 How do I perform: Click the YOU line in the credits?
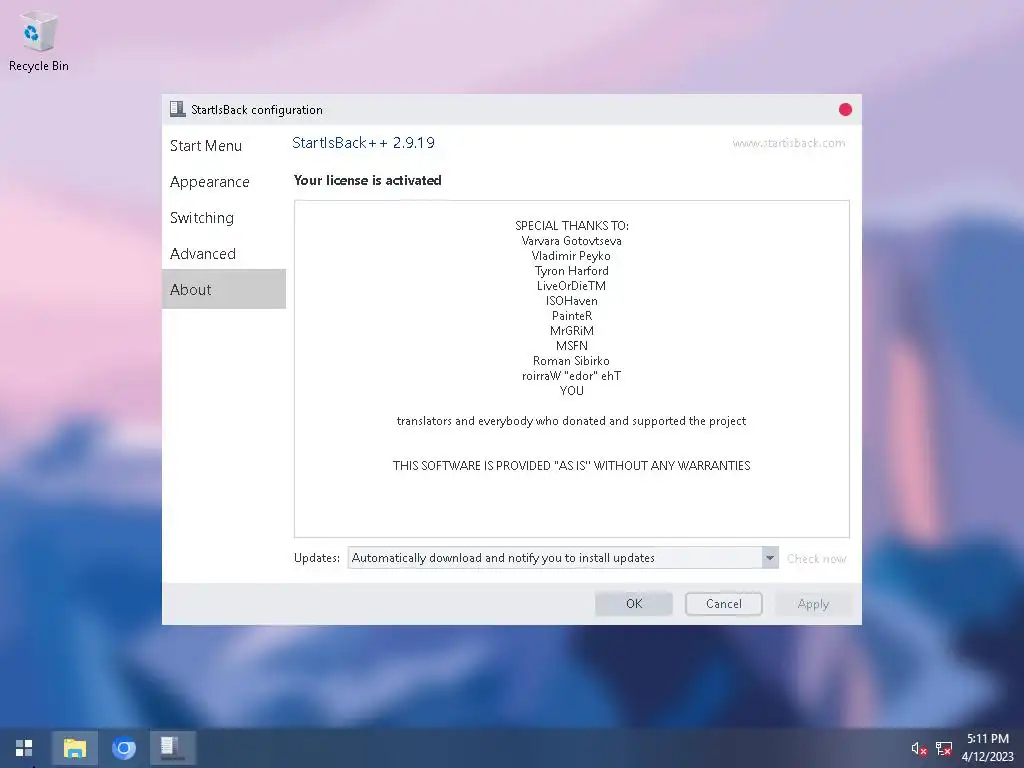(571, 391)
